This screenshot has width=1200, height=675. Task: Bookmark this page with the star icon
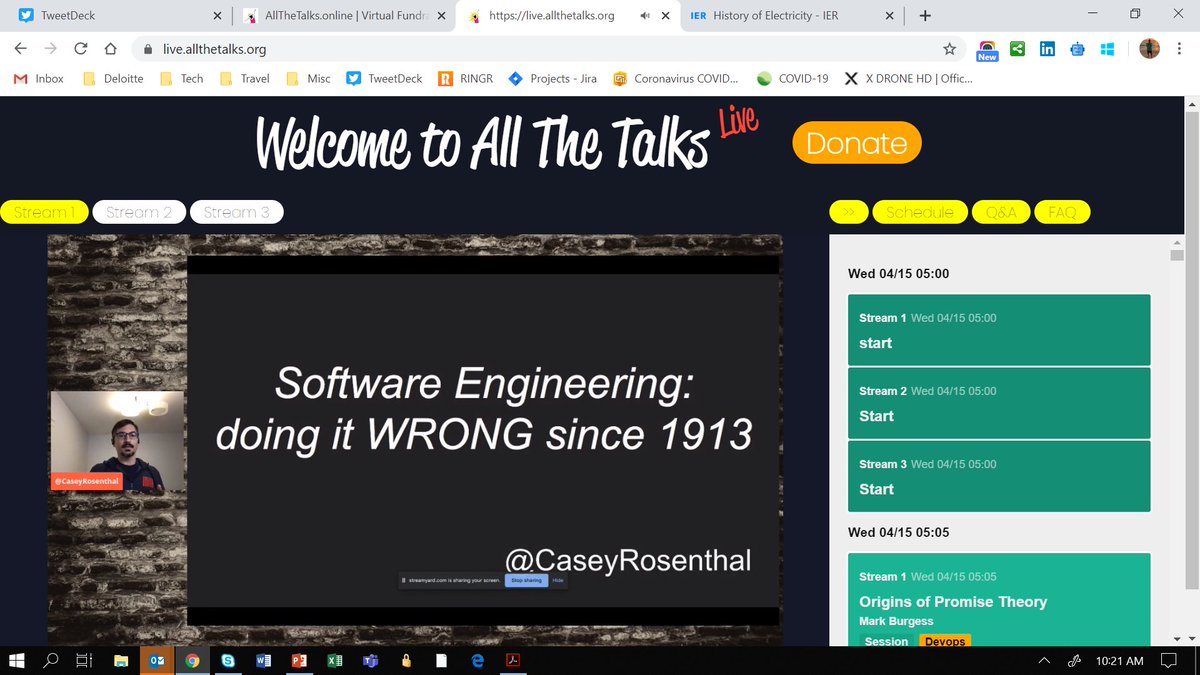(948, 49)
